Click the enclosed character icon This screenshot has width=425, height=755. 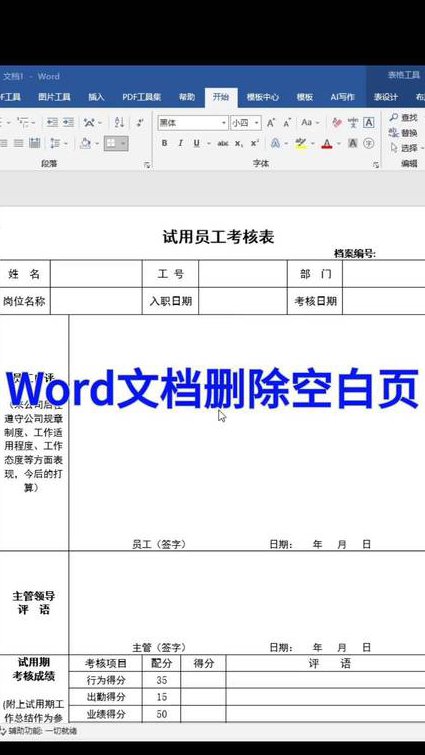coord(369,143)
